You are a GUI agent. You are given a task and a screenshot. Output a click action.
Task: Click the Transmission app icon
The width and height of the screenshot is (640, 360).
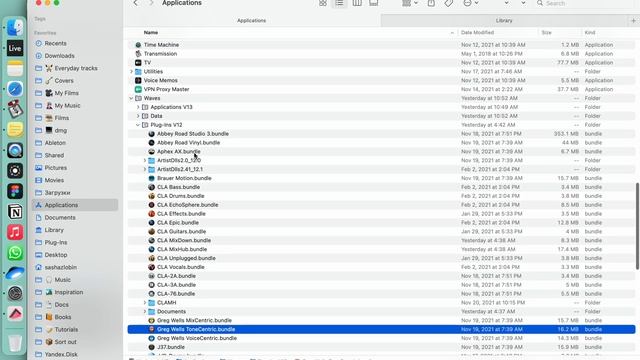tap(138, 54)
